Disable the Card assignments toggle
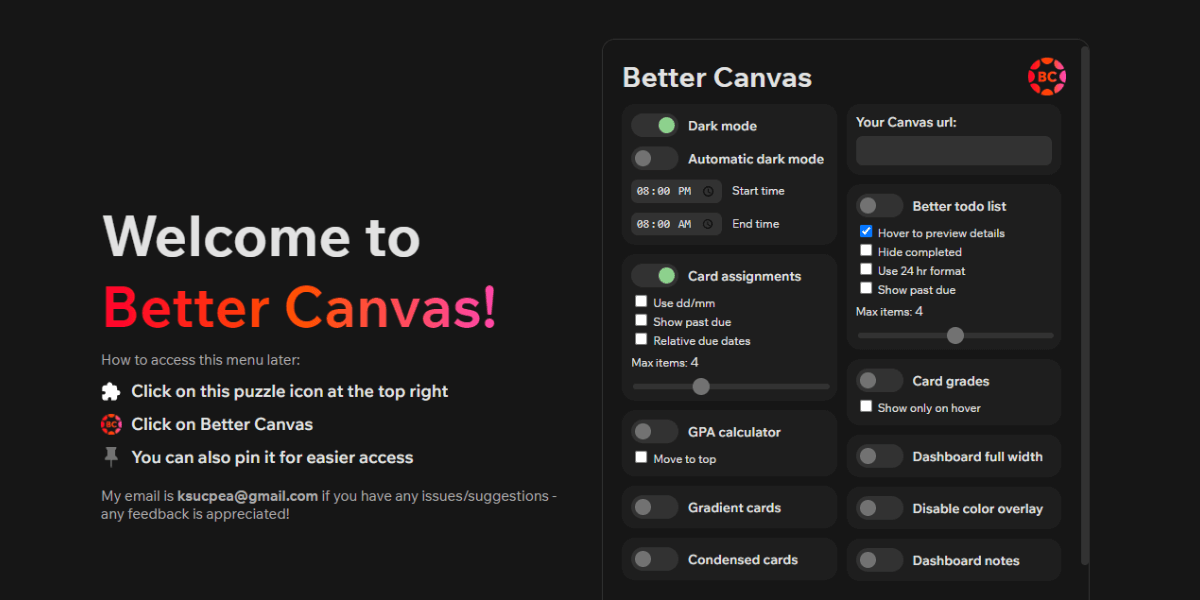Image resolution: width=1200 pixels, height=600 pixels. (x=655, y=276)
